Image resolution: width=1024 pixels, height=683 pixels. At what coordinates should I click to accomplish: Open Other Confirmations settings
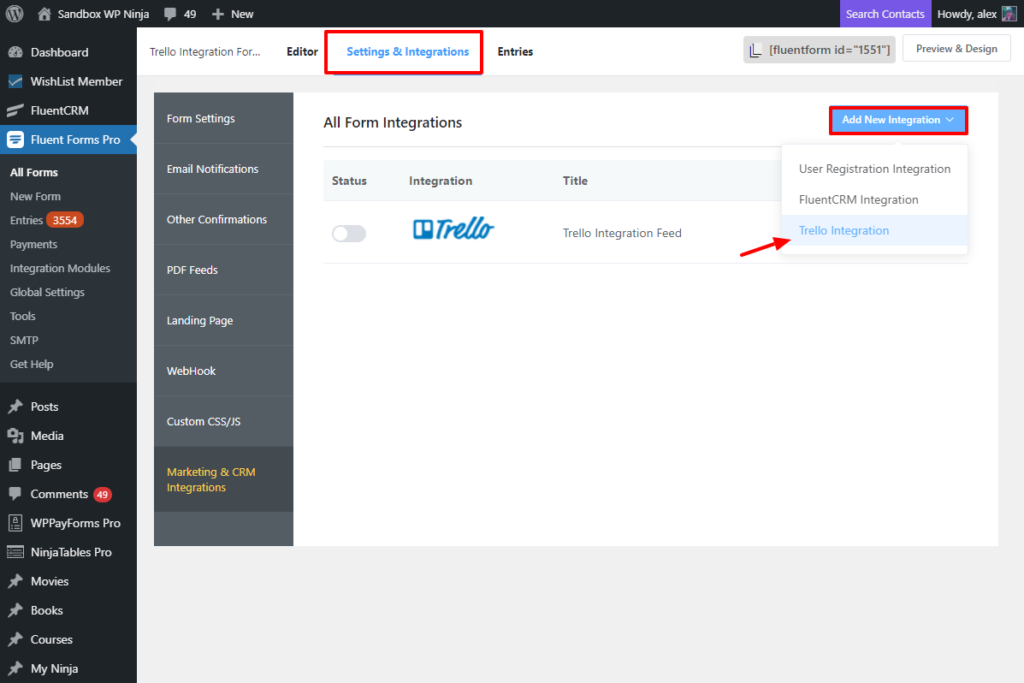[223, 219]
